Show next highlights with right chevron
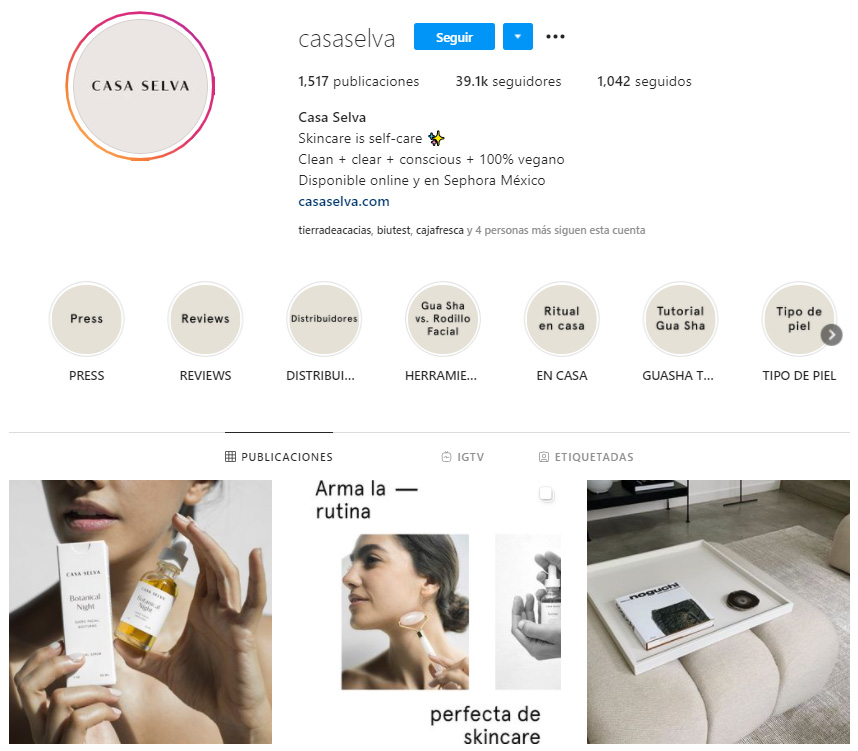858x751 pixels. pyautogui.click(x=831, y=335)
